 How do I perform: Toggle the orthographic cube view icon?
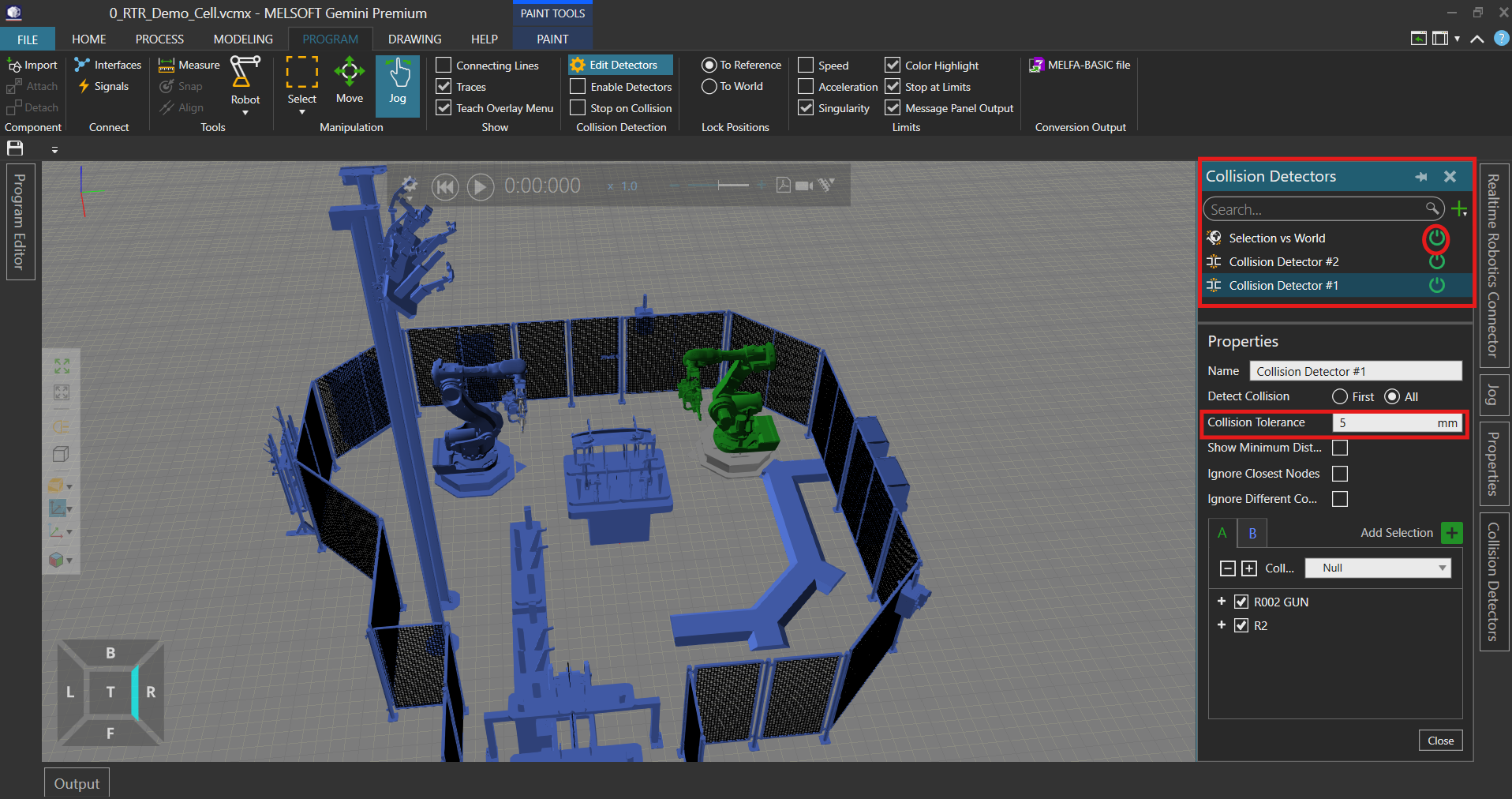61,454
